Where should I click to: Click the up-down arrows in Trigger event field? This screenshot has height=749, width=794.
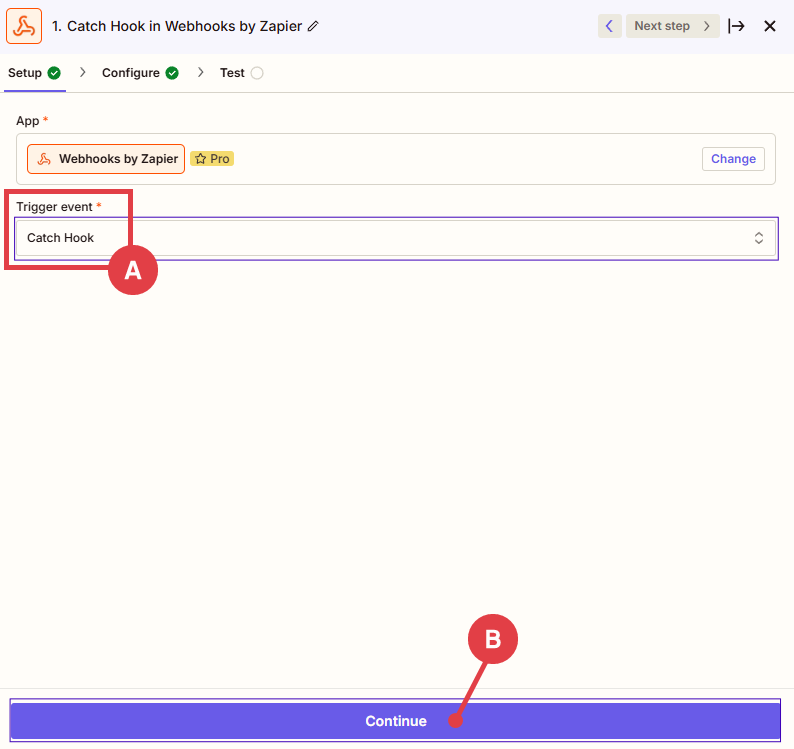click(x=759, y=238)
